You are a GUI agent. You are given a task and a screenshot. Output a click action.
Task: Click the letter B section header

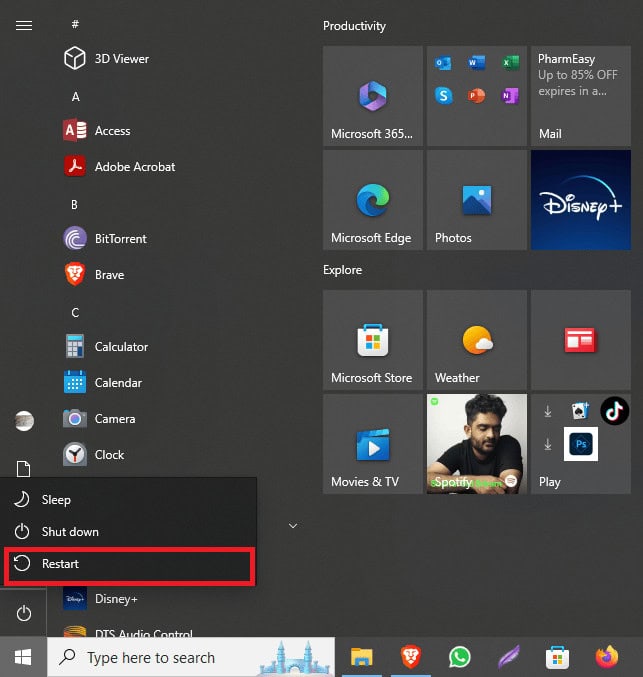tap(74, 204)
